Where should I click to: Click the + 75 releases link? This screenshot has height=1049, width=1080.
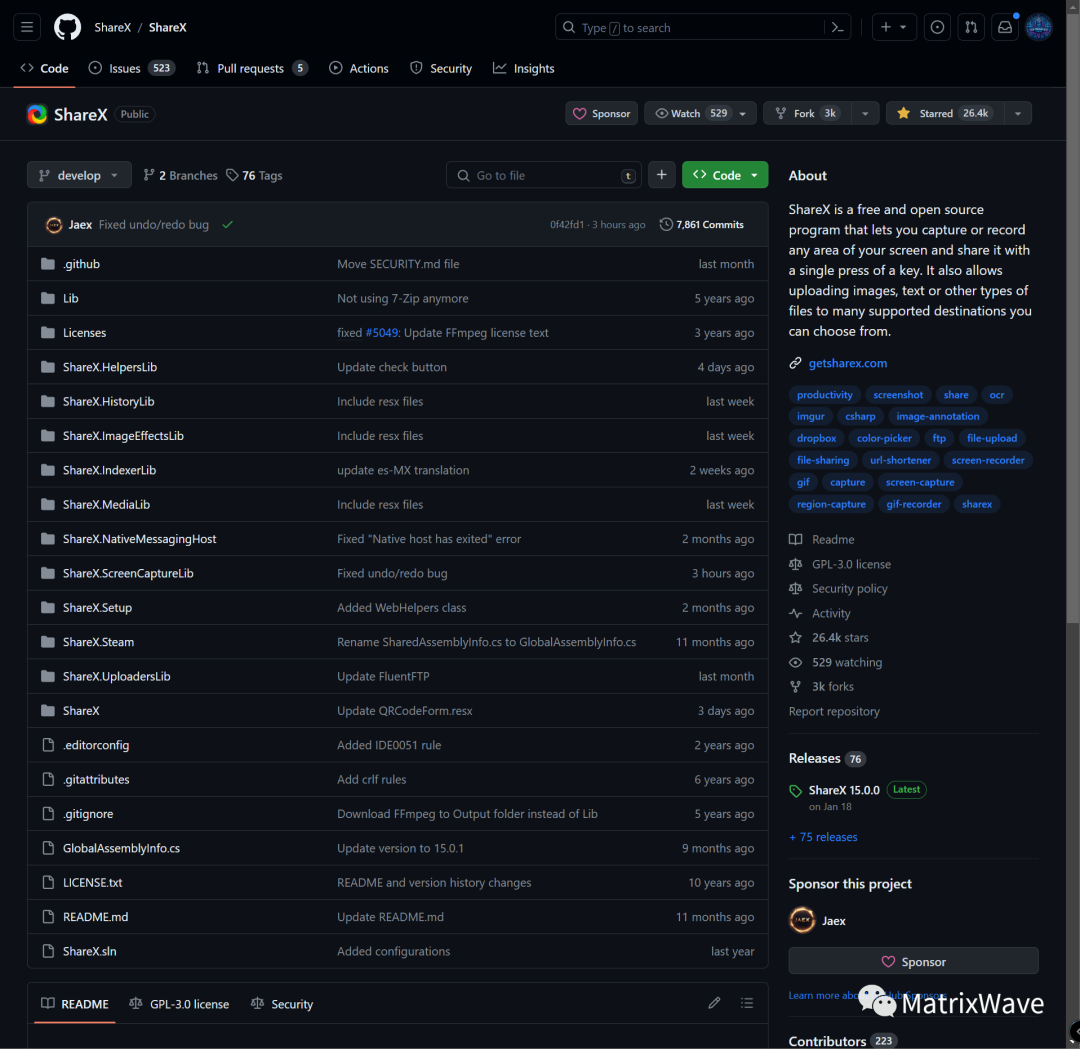823,837
